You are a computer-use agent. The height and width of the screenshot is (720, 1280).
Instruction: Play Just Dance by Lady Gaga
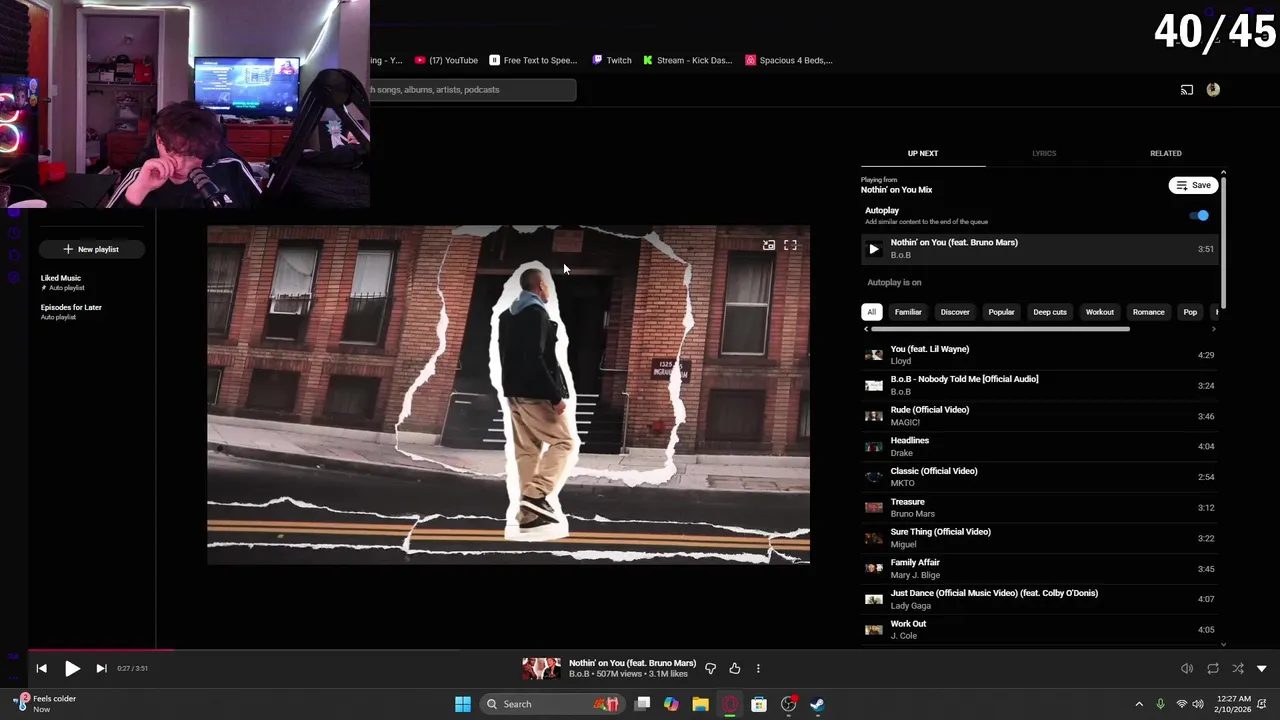(x=1040, y=599)
